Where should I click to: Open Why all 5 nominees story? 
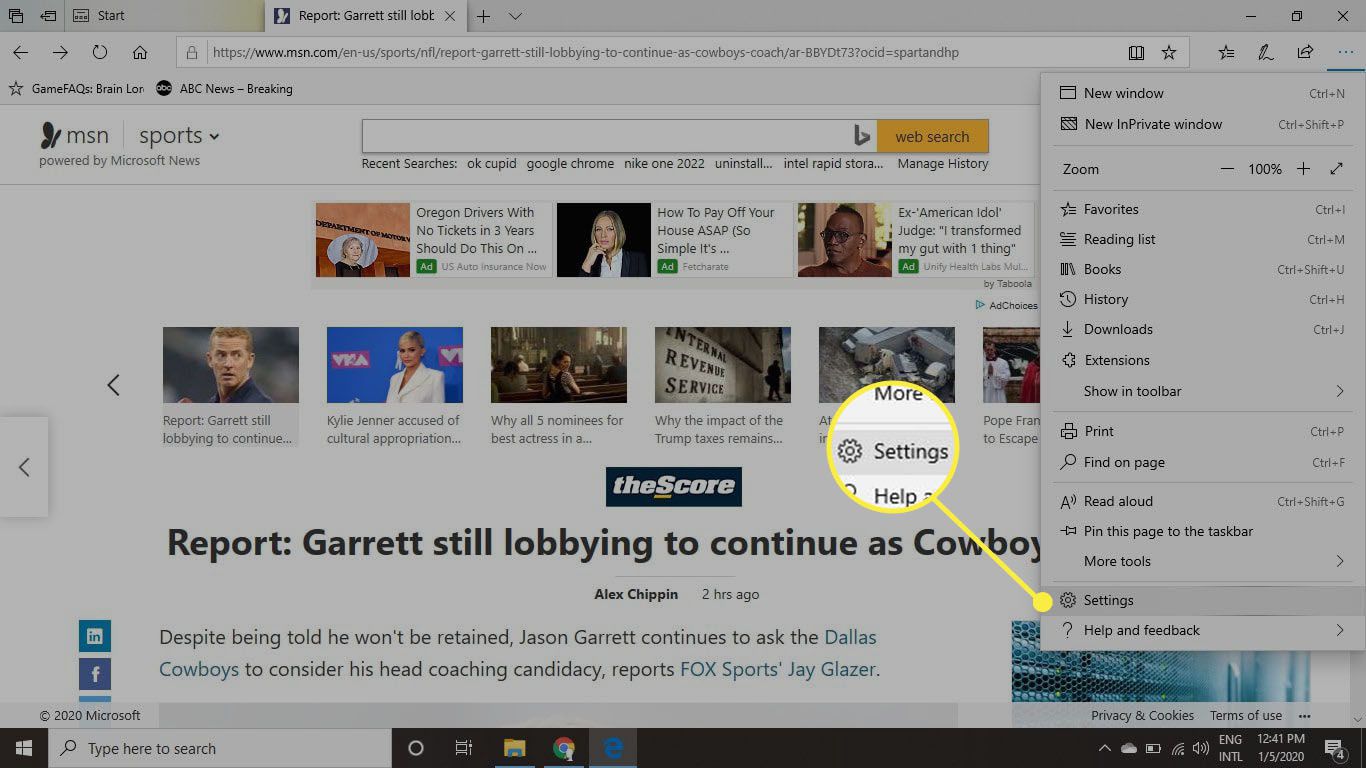click(x=559, y=386)
